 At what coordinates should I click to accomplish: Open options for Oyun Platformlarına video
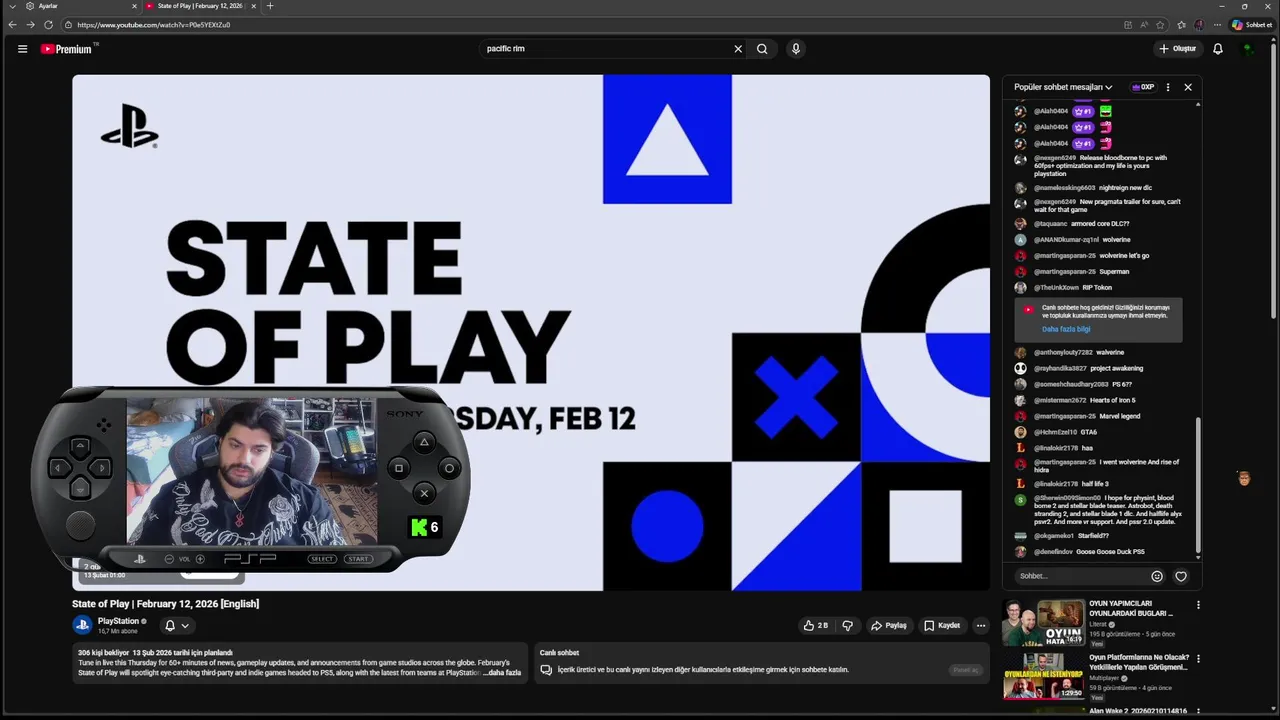click(1198, 659)
